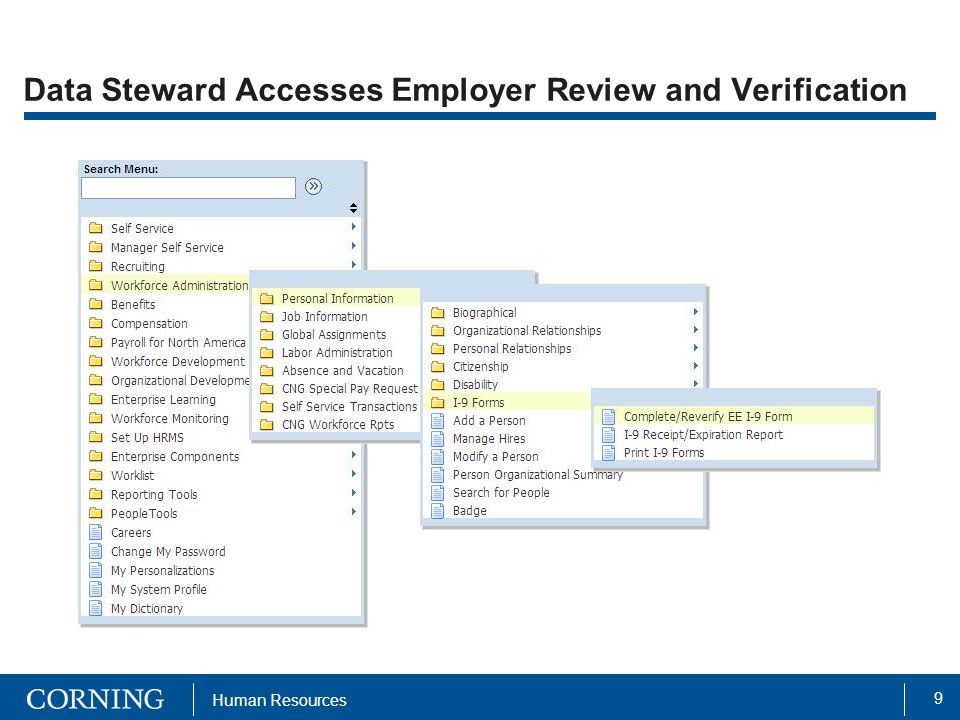The image size is (960, 720).
Task: Click the Payroll for North America folder icon
Action: [x=96, y=342]
